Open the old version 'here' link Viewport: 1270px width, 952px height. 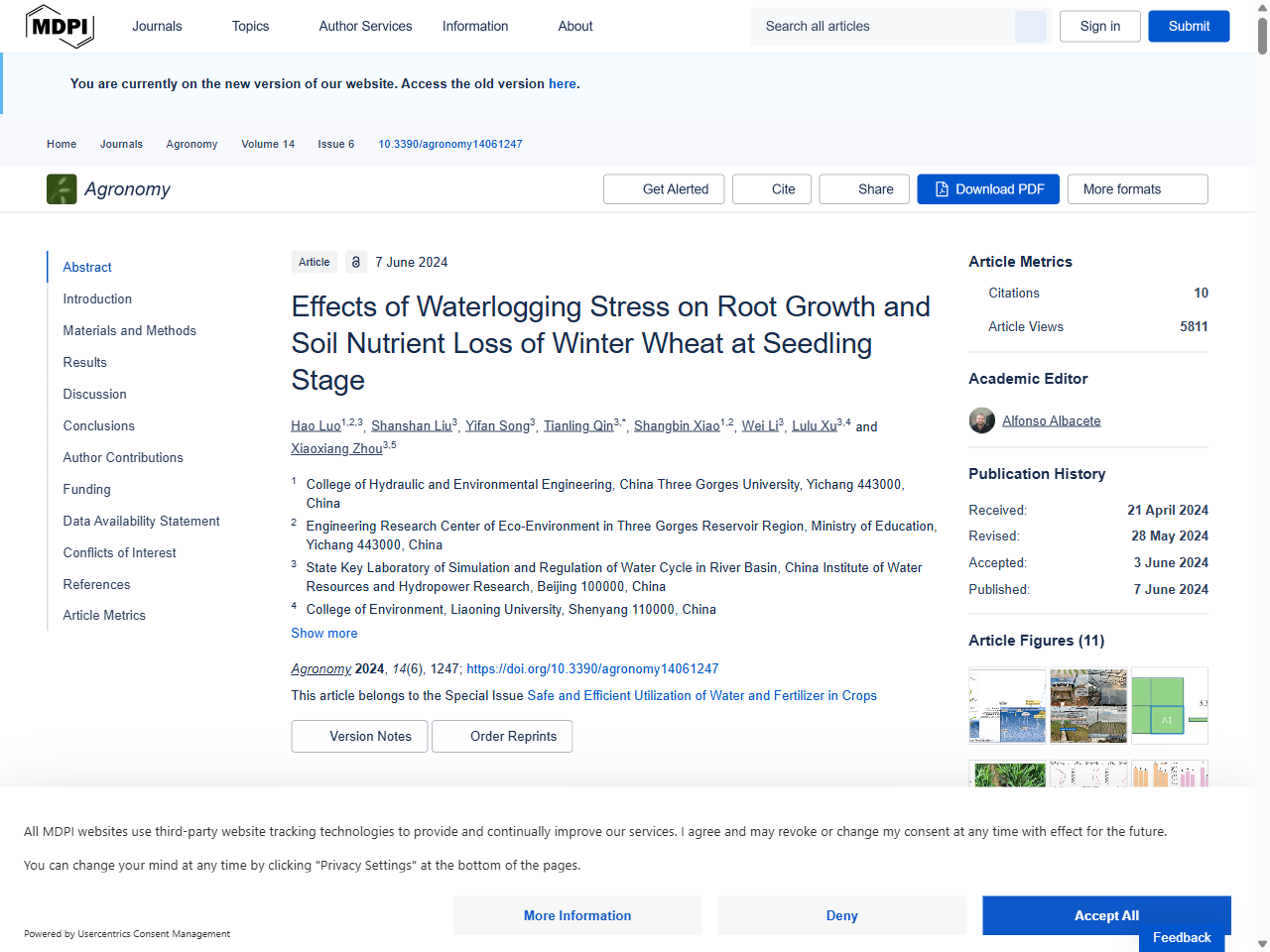click(562, 83)
